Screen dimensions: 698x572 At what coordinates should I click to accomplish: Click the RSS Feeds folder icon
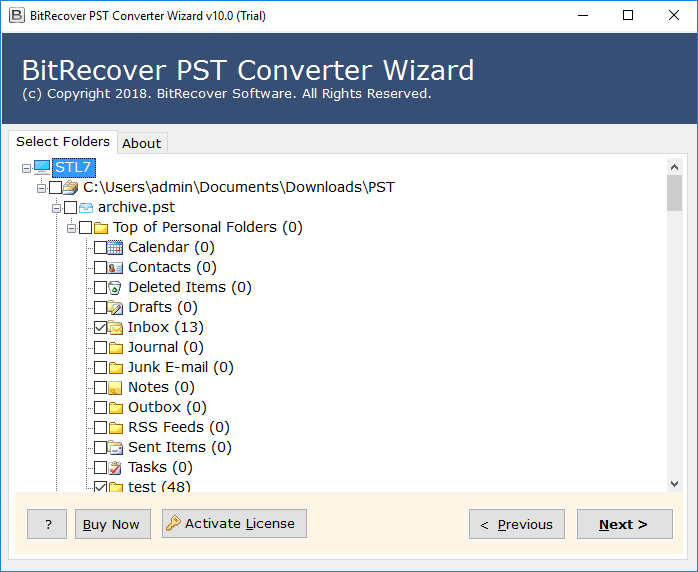pyautogui.click(x=116, y=428)
